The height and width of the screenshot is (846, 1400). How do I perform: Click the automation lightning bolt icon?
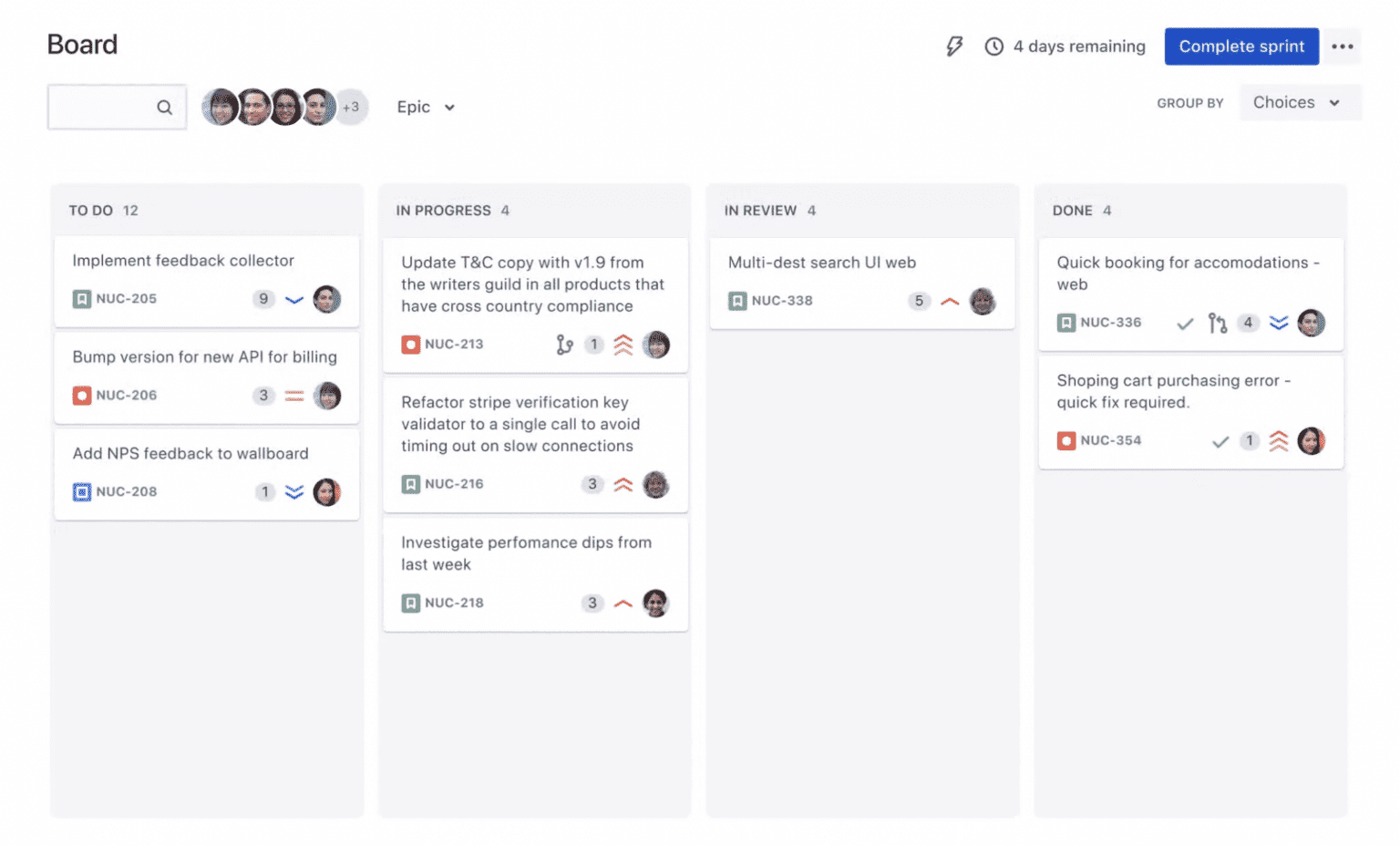click(x=953, y=46)
